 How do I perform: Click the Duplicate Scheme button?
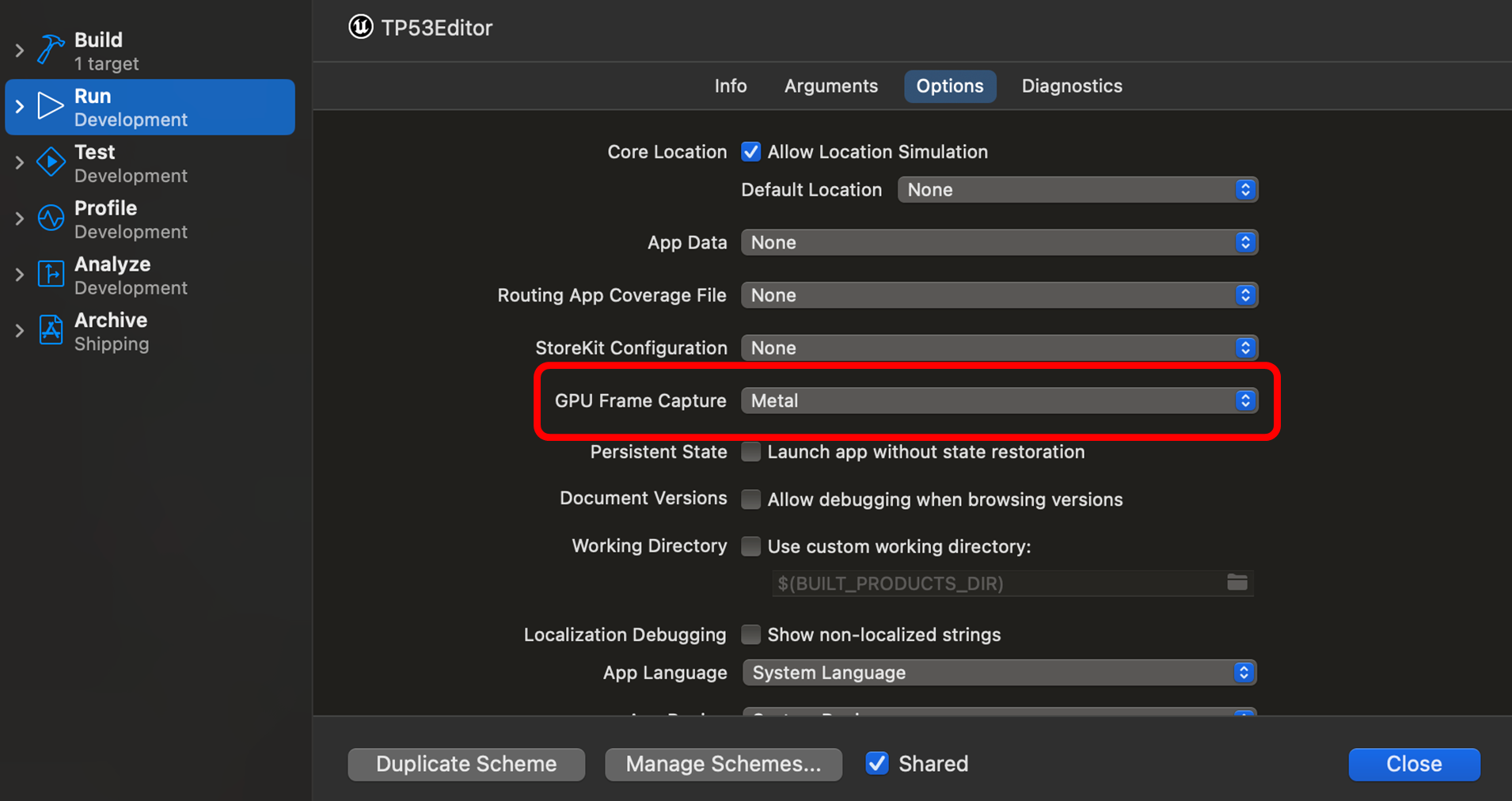tap(465, 764)
